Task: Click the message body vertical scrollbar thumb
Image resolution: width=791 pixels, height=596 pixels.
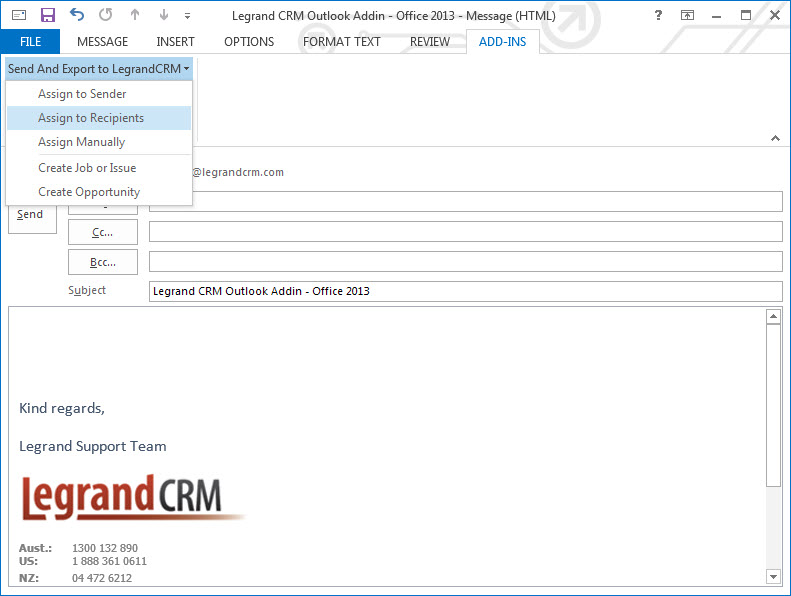Action: (x=773, y=405)
